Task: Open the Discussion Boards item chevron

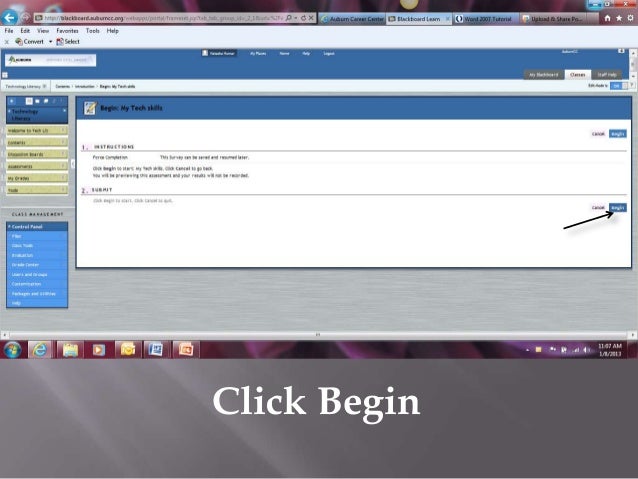Action: tap(64, 154)
